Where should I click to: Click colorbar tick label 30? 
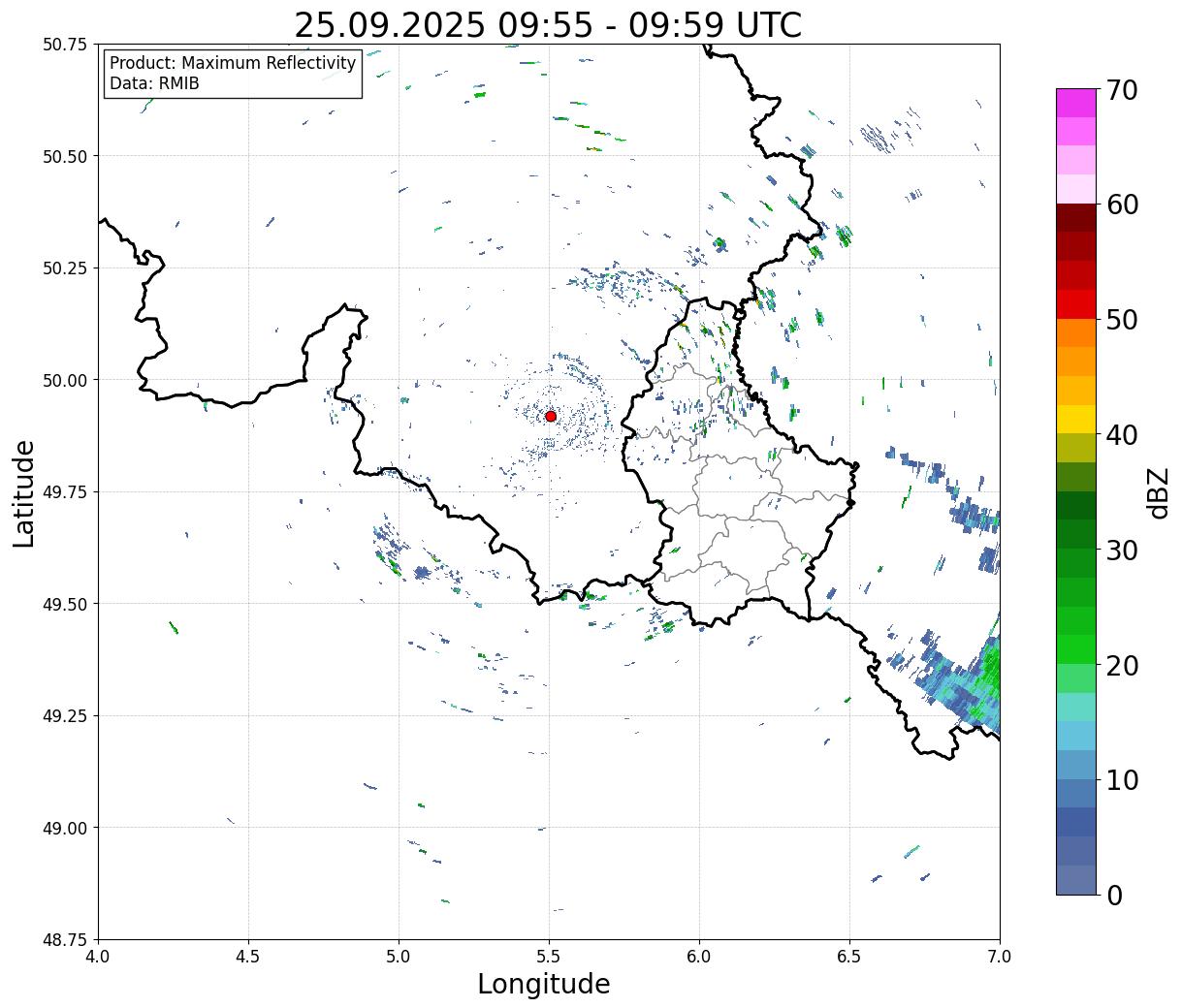[x=1122, y=551]
